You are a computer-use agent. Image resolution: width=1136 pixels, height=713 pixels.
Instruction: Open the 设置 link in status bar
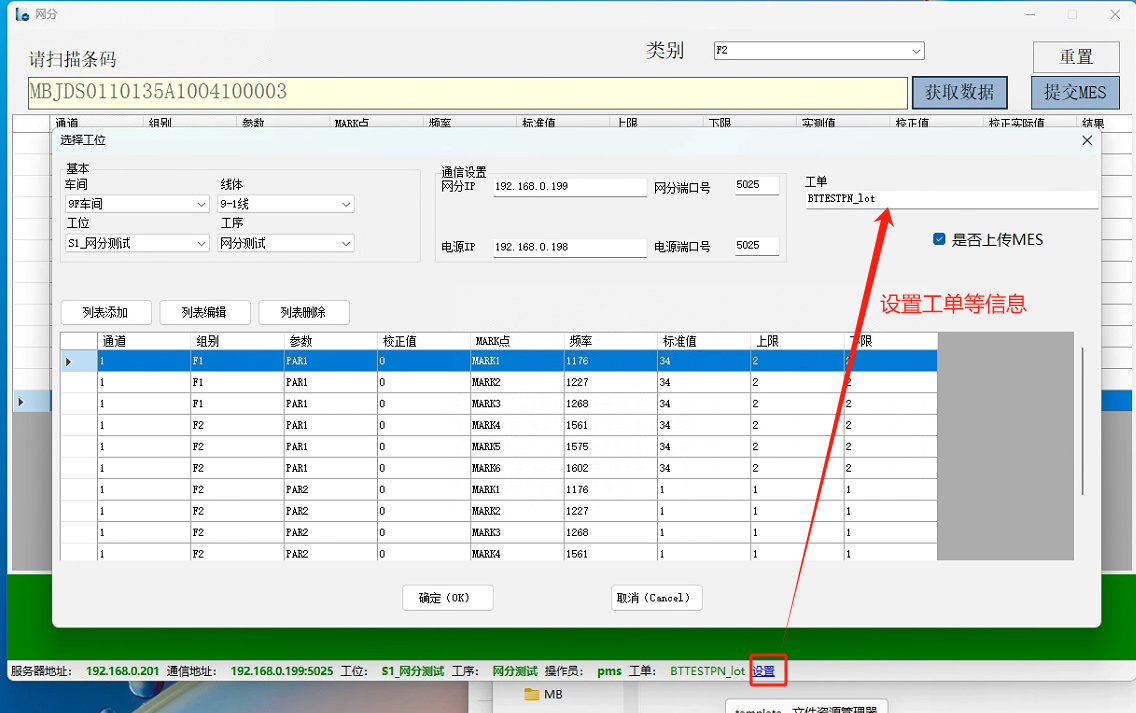point(763,671)
